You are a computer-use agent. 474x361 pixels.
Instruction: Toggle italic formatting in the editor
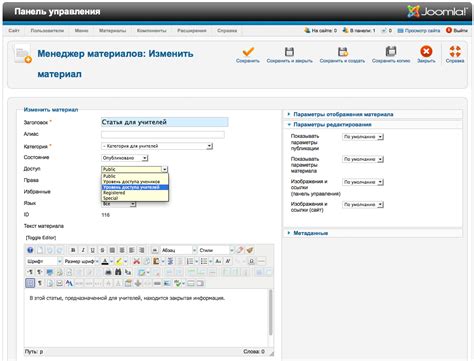[83, 250]
